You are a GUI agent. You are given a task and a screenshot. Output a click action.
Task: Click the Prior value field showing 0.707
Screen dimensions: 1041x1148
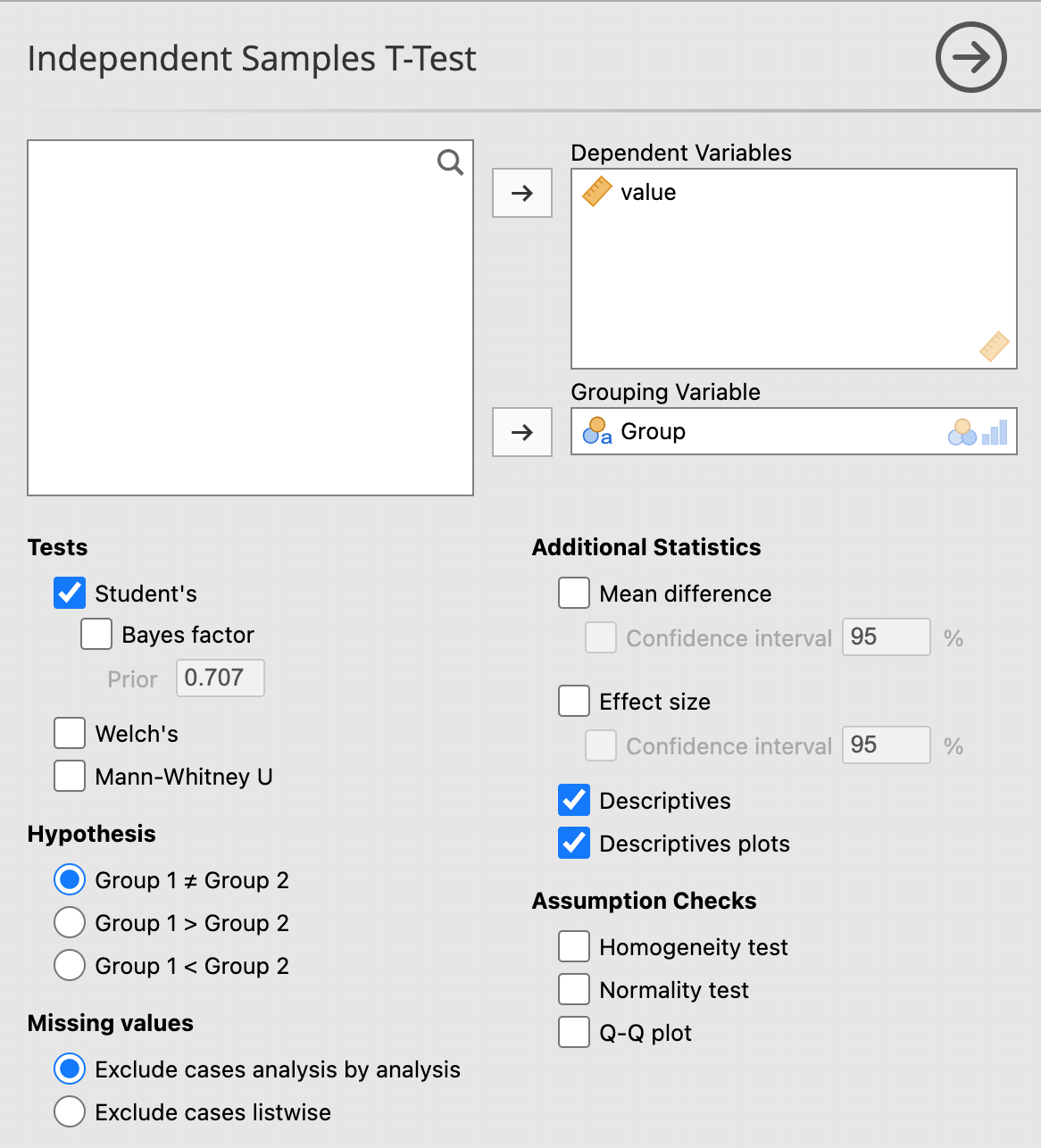click(x=220, y=678)
